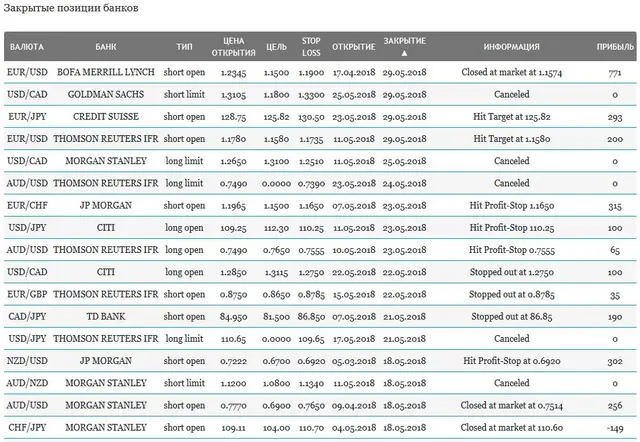Click 'Hit Profit-Stop 1.1650' info
The width and height of the screenshot is (640, 442).
(x=511, y=205)
